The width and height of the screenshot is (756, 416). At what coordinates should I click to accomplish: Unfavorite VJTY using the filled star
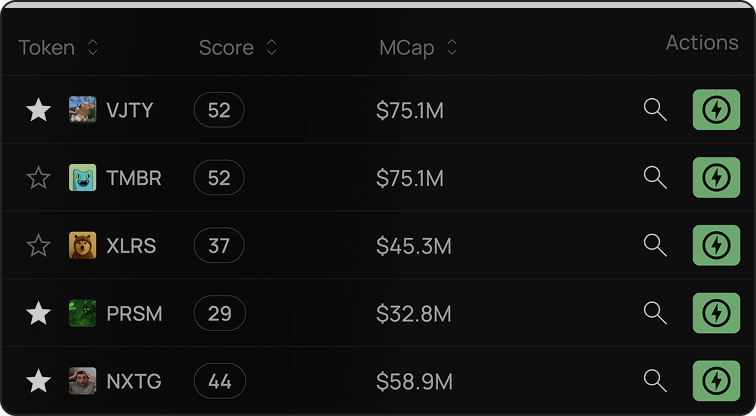[38, 110]
